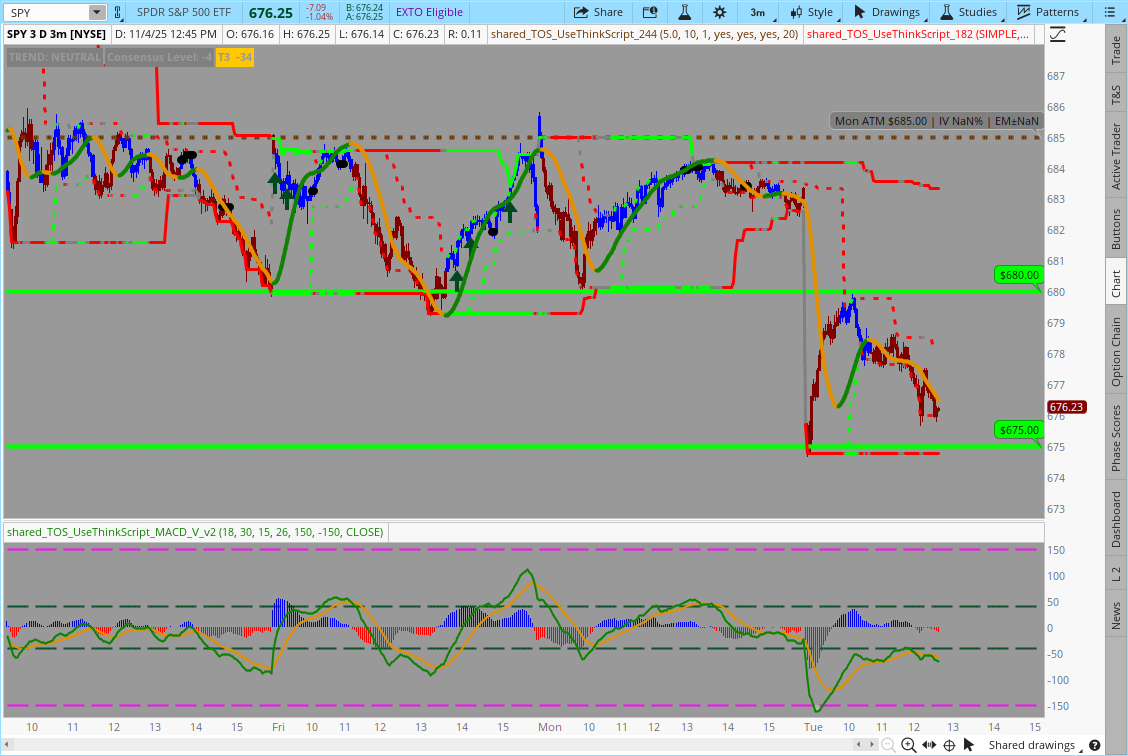Viewport: 1128px width, 756px height.
Task: Expand the SPY symbol dropdown
Action: (x=96, y=12)
